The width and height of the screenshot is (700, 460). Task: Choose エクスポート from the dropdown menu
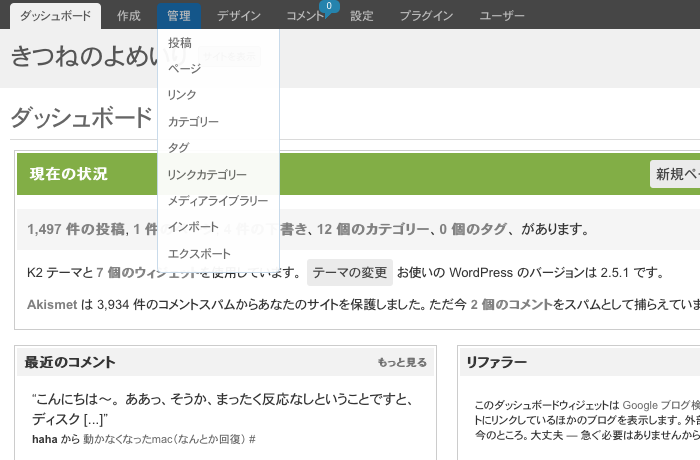pos(199,254)
